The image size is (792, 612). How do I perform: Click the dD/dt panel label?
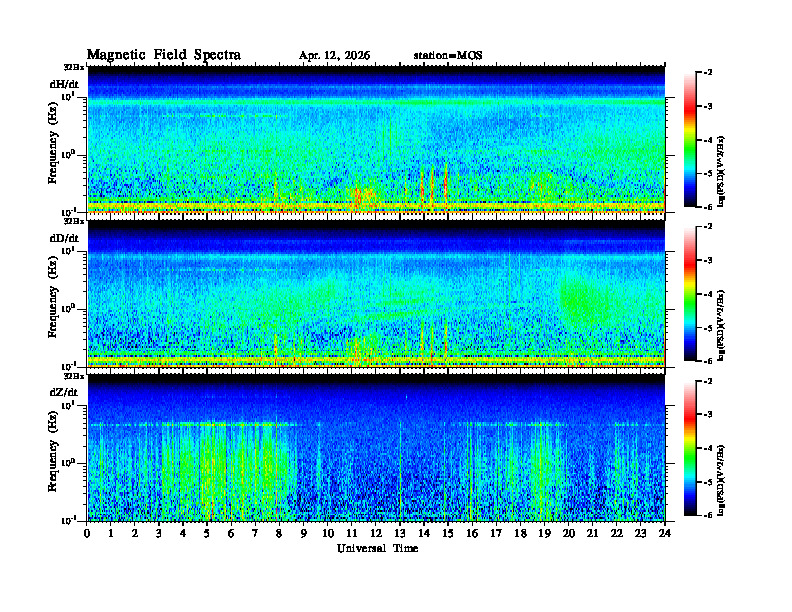[64, 238]
